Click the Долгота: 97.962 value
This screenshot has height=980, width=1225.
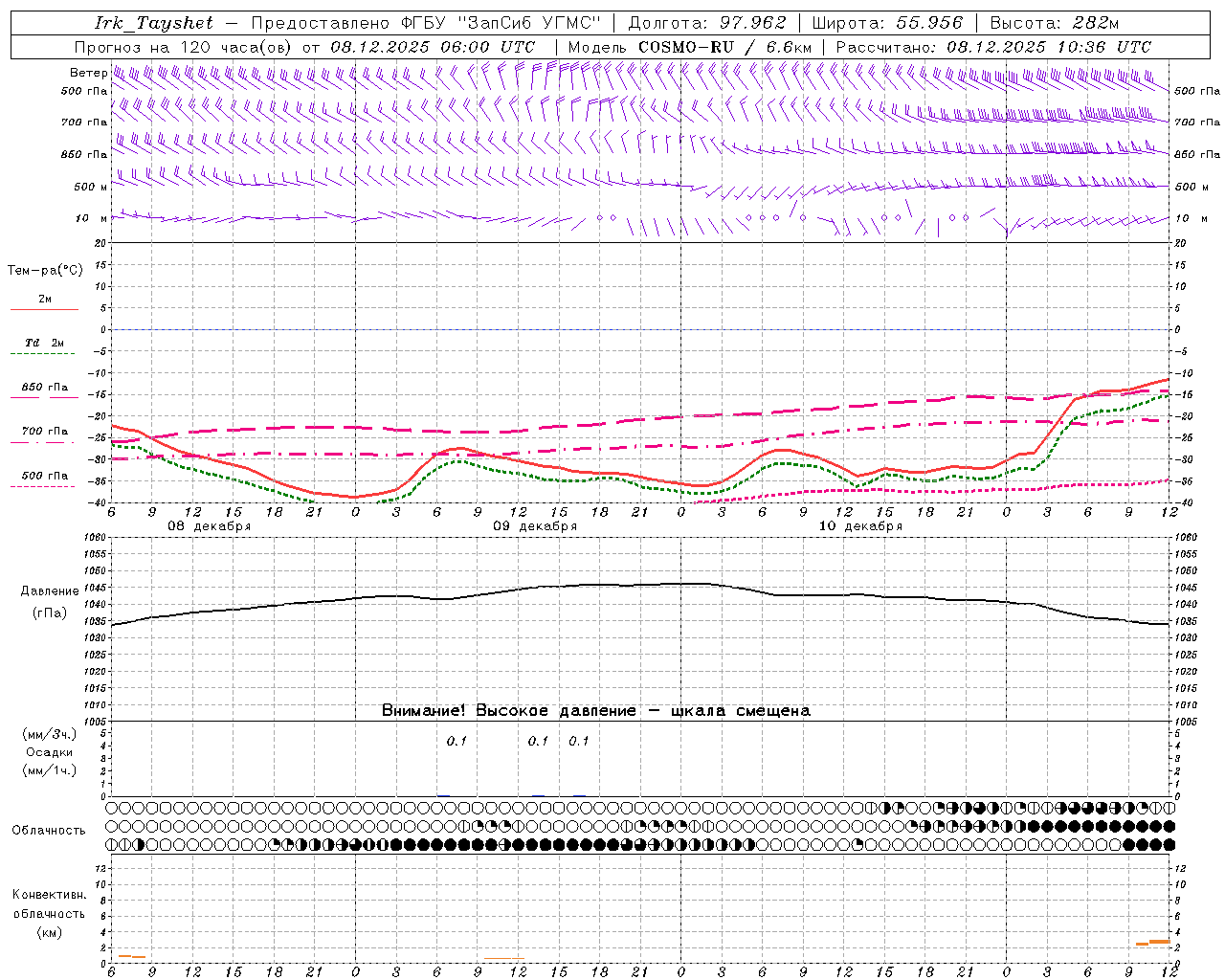tap(706, 23)
